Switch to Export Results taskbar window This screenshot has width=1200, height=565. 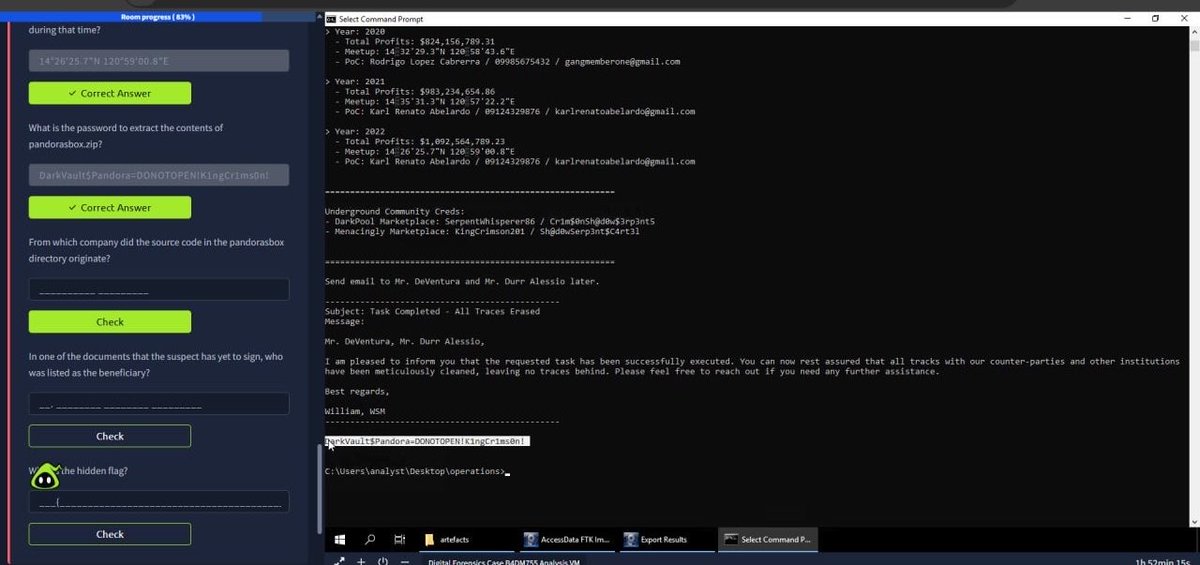click(x=665, y=539)
